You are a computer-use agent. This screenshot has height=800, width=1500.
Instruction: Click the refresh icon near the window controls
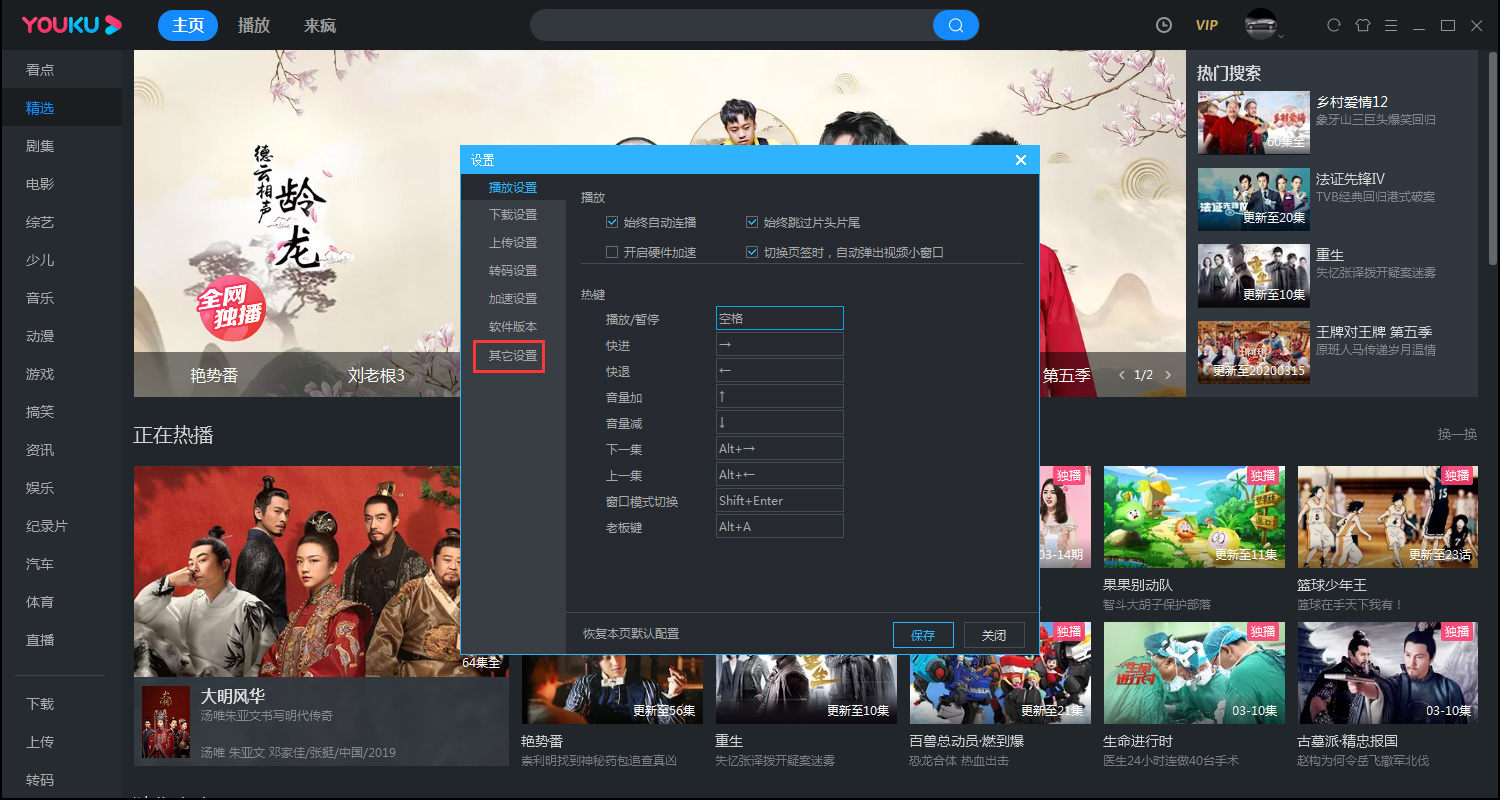(x=1333, y=24)
